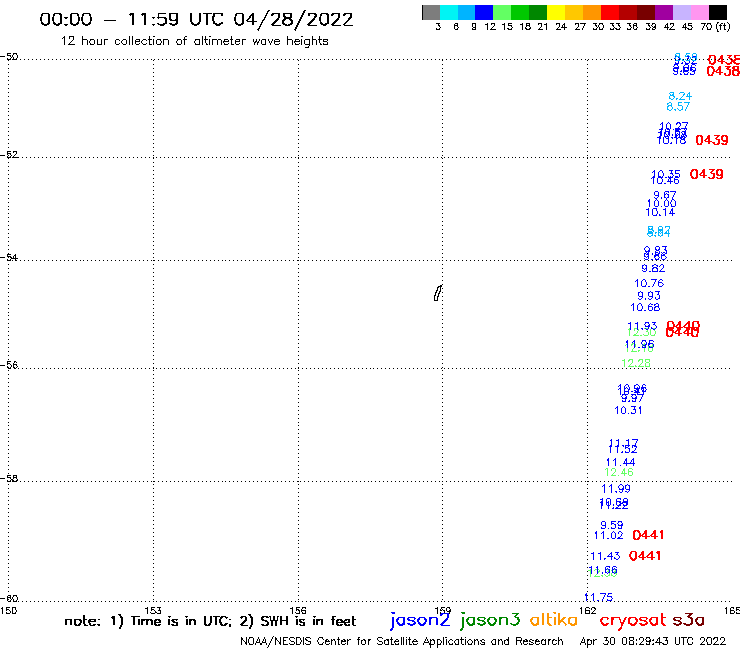Click the jason3 satellite label
740x650 pixels.
[x=490, y=620]
